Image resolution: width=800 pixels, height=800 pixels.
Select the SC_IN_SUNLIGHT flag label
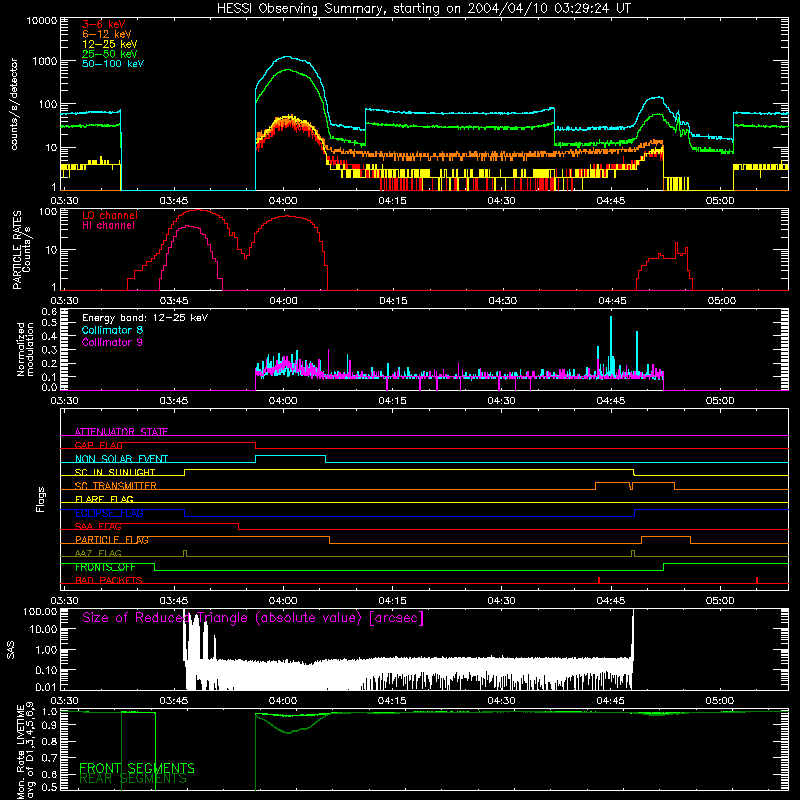coord(115,472)
